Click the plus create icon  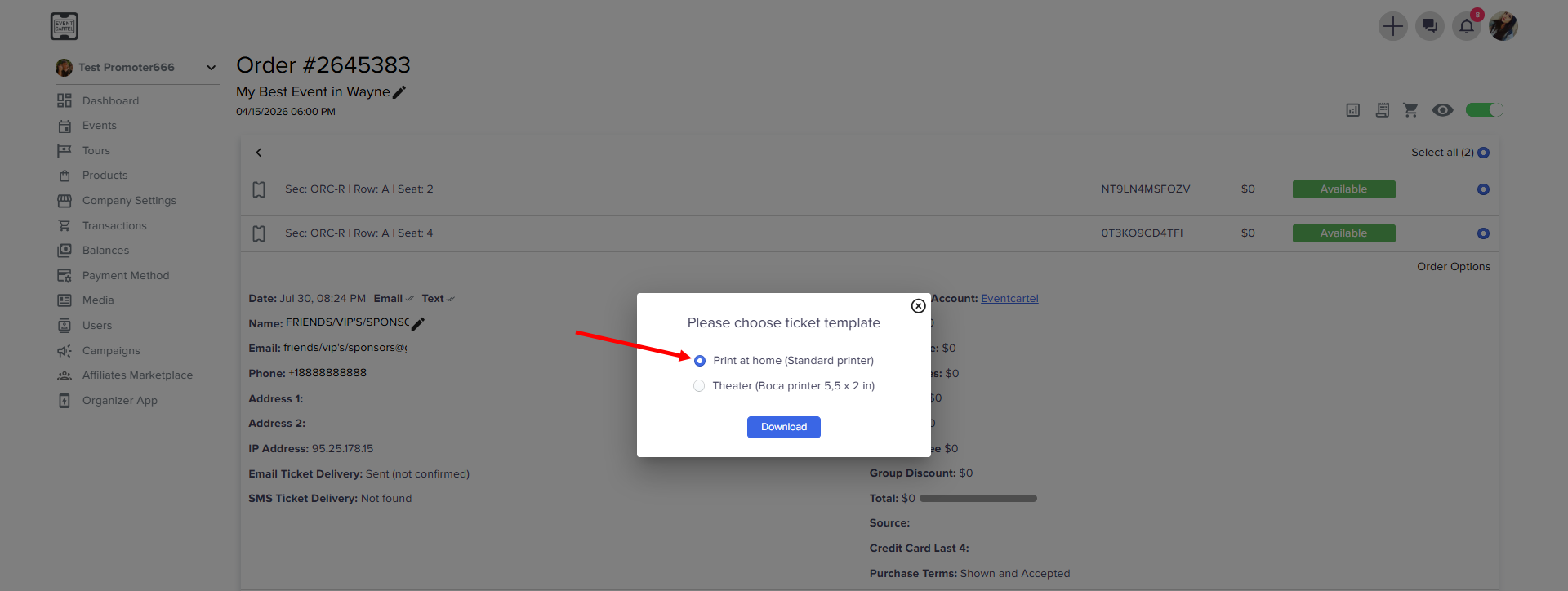[1392, 26]
